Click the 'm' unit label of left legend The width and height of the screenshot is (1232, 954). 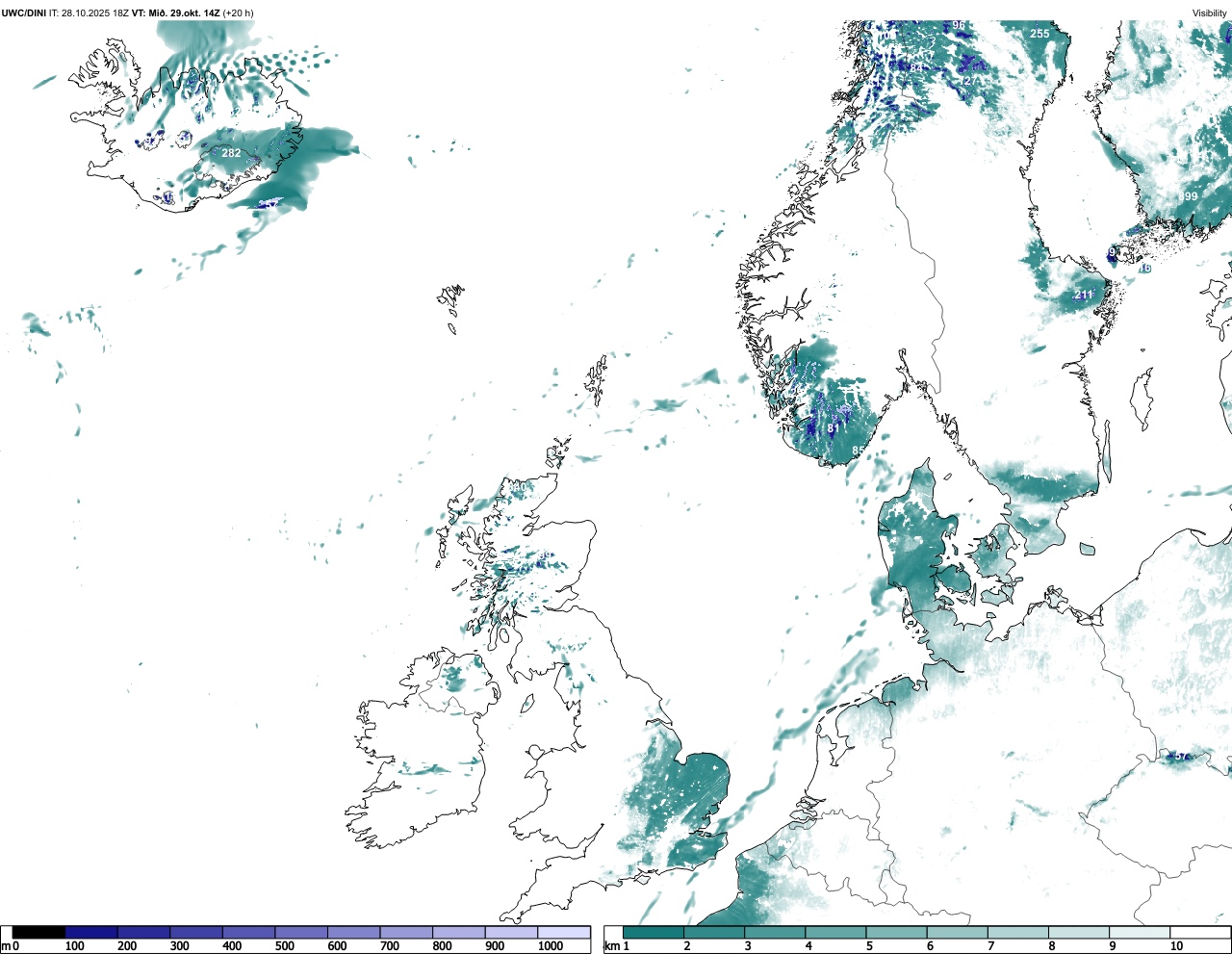point(6,946)
